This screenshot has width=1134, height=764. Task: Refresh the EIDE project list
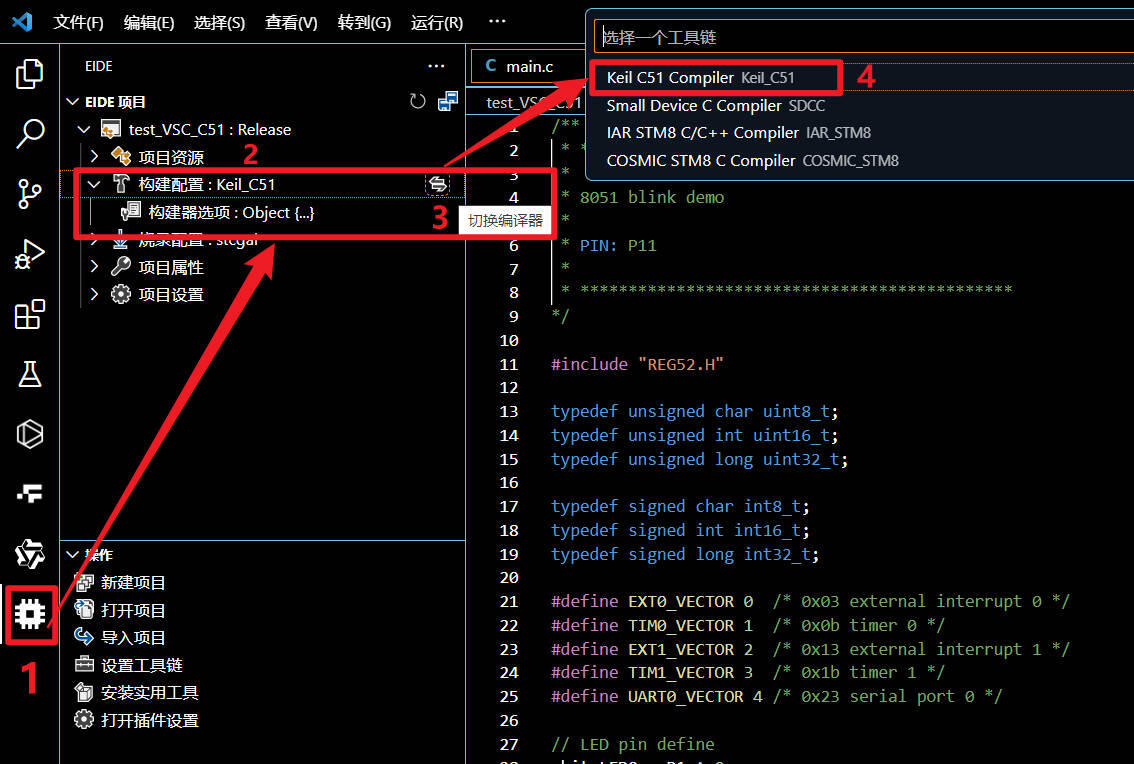pos(417,101)
